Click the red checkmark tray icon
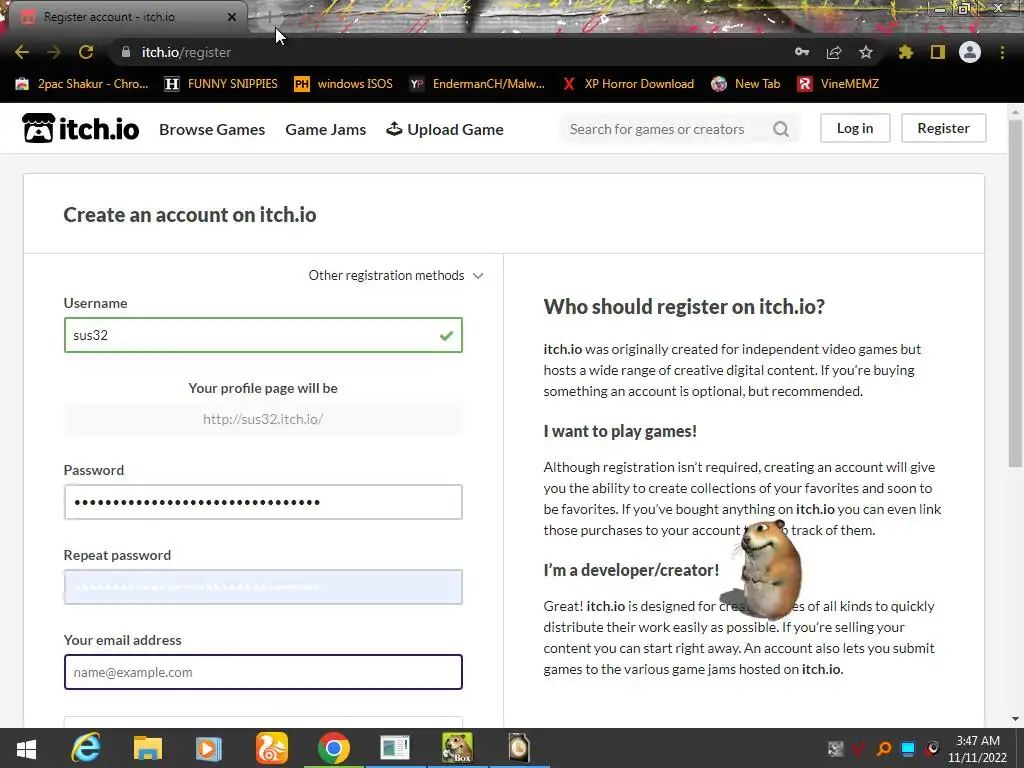Screen dimensions: 1024x768 (x=859, y=748)
